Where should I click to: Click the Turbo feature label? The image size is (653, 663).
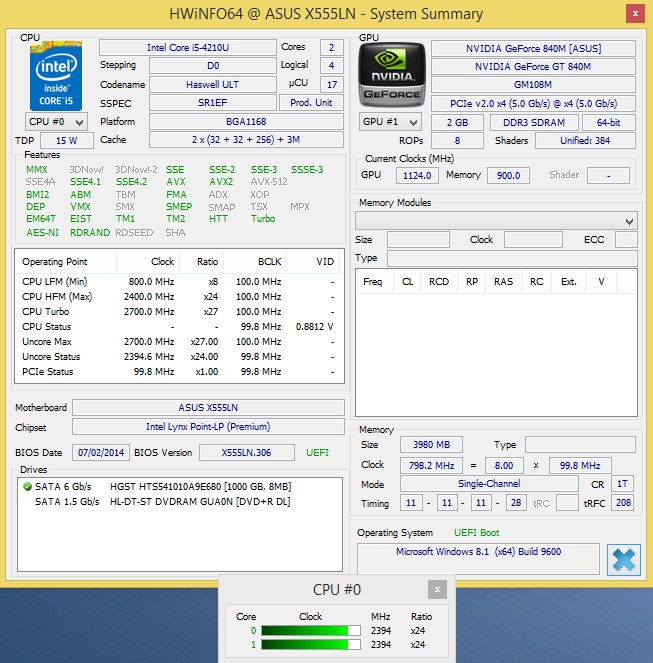coord(263,219)
